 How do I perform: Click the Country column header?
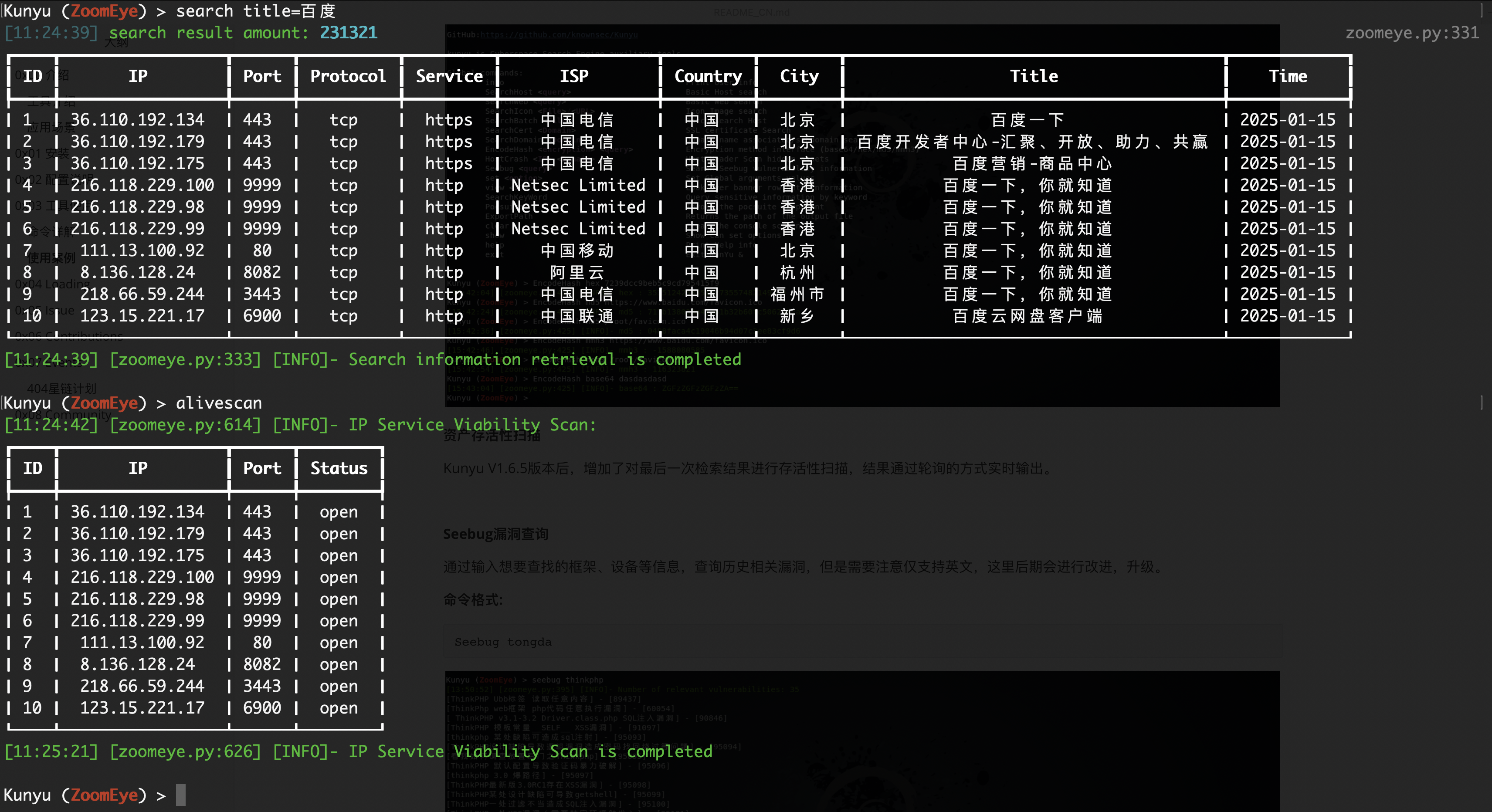pyautogui.click(x=708, y=76)
